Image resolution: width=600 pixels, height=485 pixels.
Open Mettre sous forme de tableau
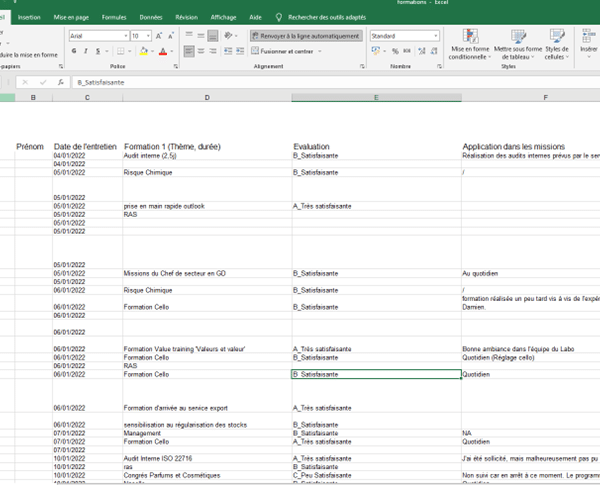pos(518,44)
